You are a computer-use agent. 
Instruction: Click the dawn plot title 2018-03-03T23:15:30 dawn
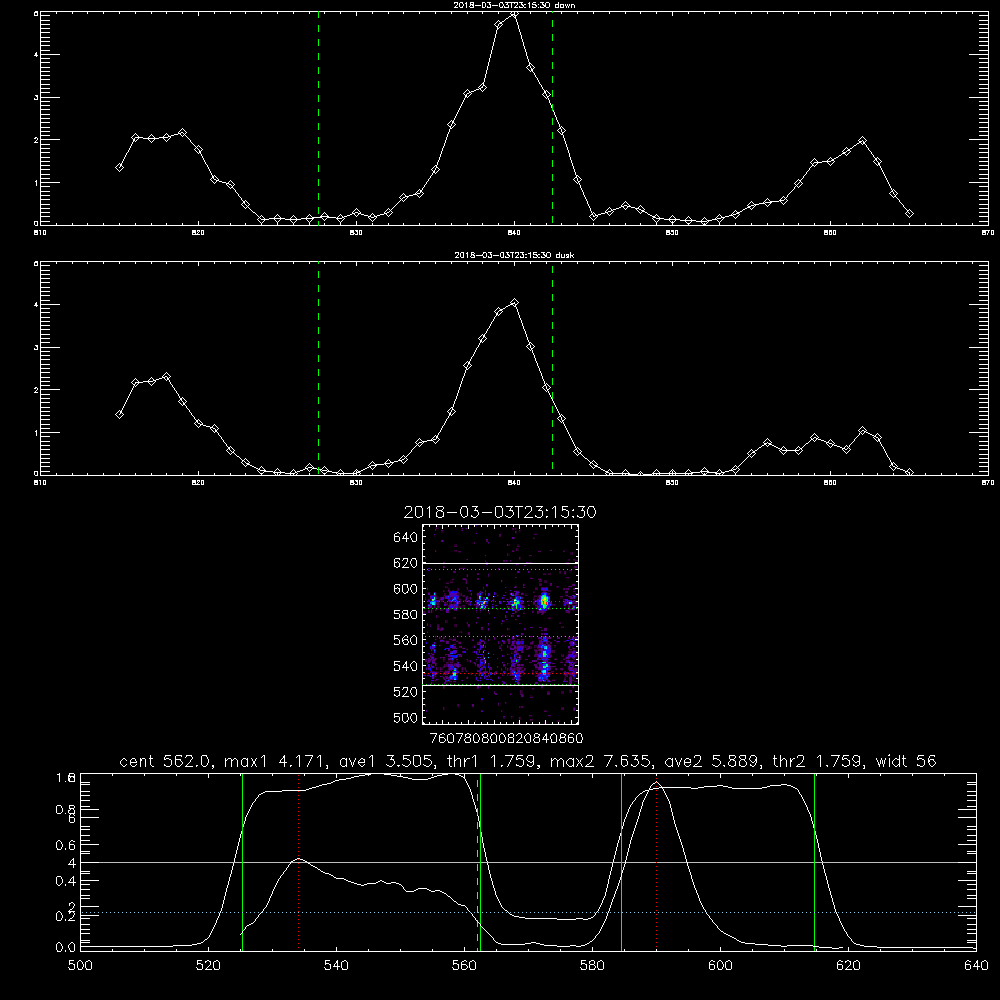pos(514,5)
